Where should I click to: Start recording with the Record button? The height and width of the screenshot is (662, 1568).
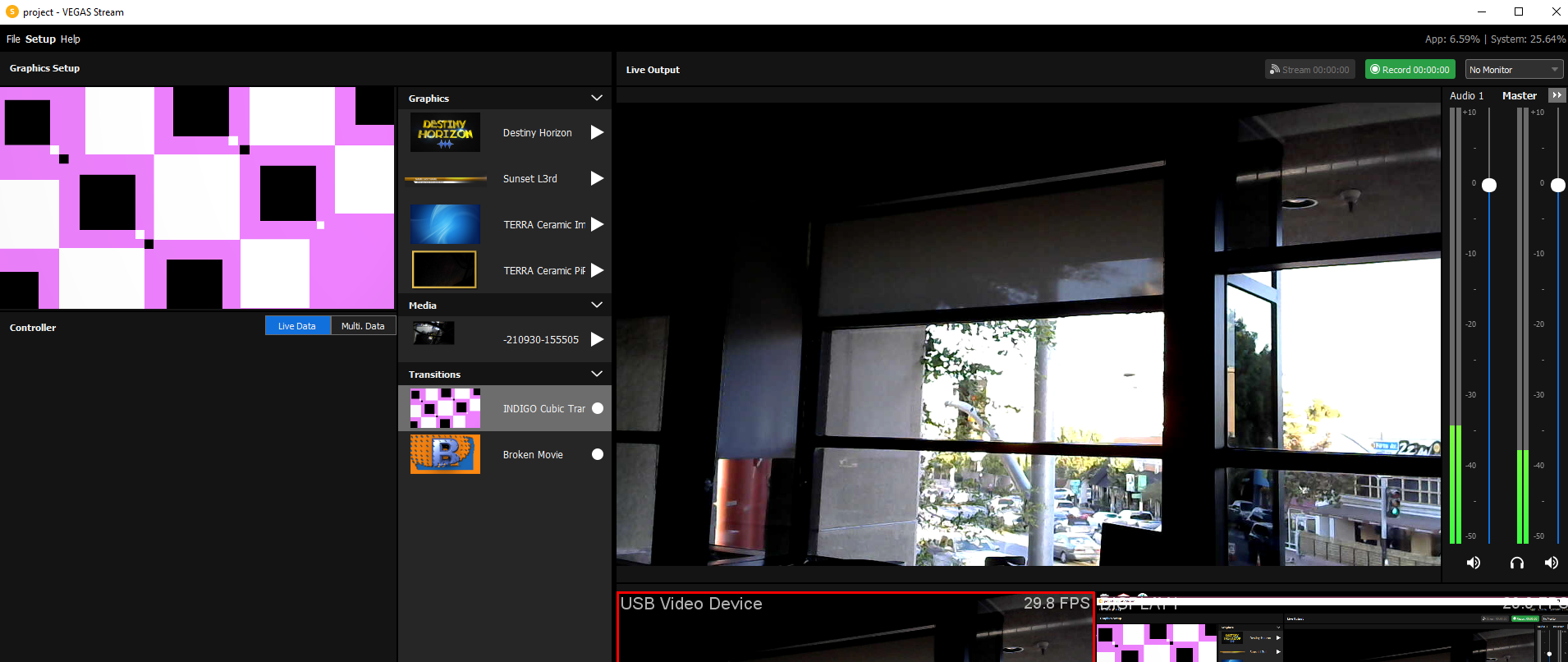pos(1410,70)
